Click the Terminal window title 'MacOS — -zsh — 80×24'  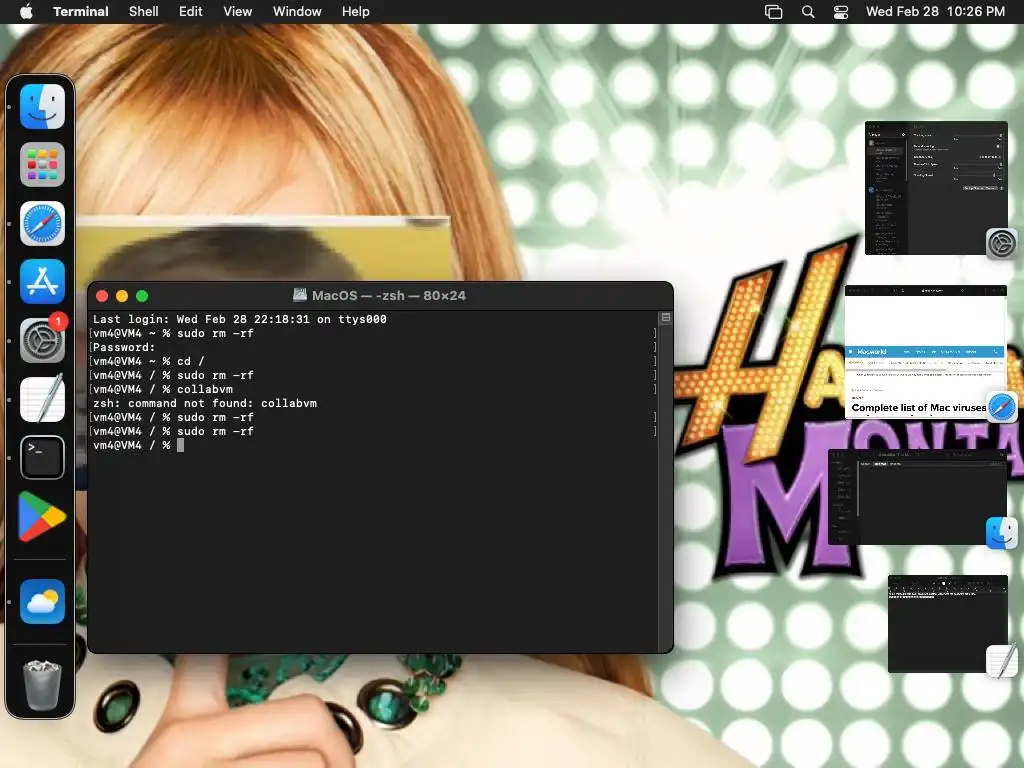389,295
